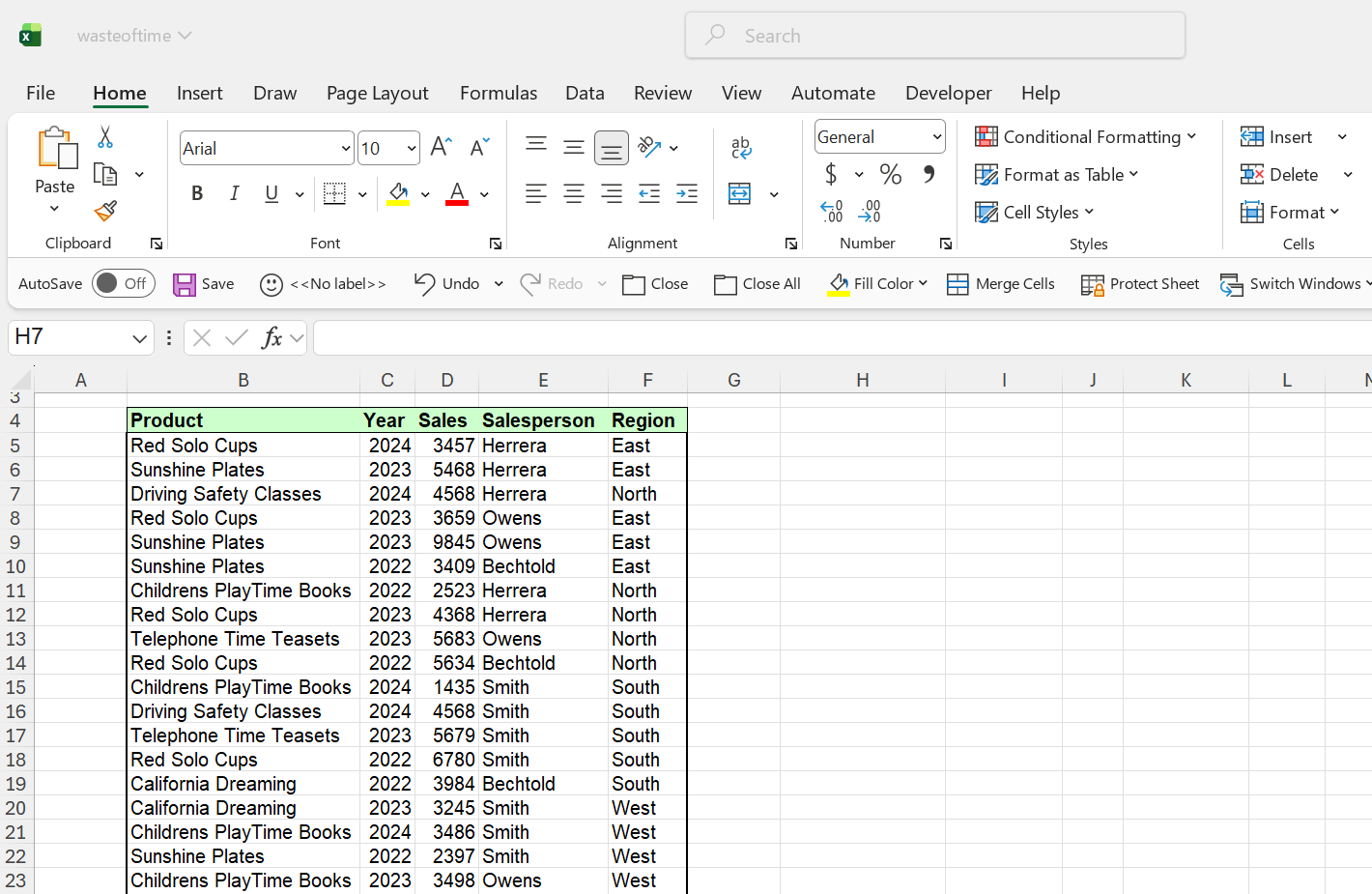Click the Increase Font Size icon
1372x894 pixels.
(x=441, y=147)
